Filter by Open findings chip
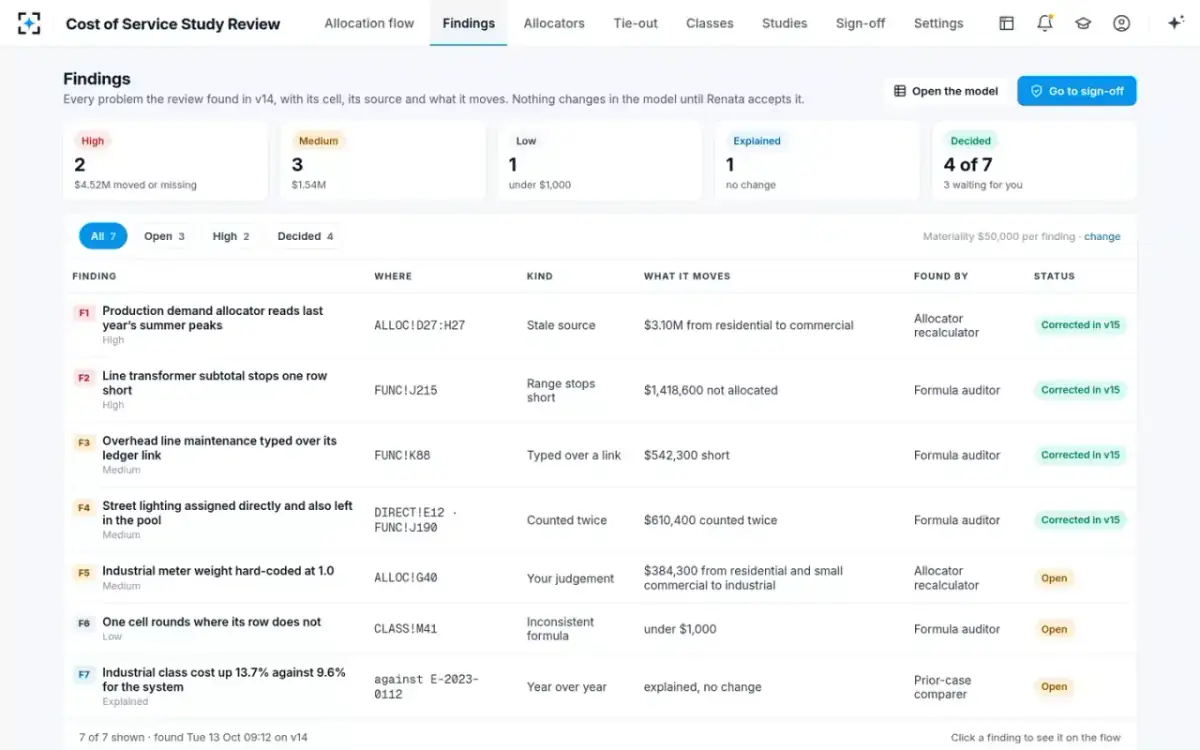Image resolution: width=1200 pixels, height=750 pixels. point(164,236)
